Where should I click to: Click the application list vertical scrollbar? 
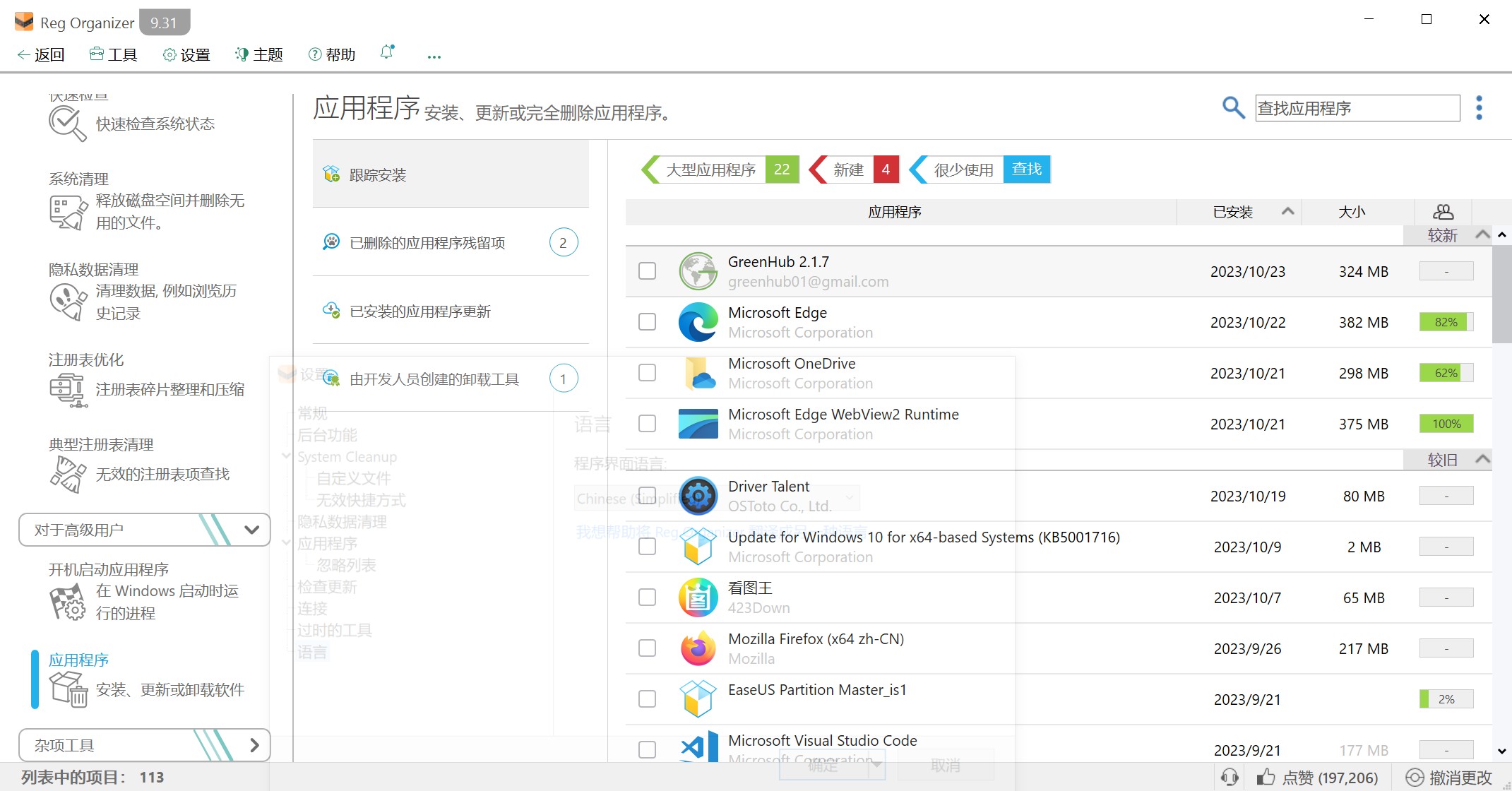pos(1502,293)
